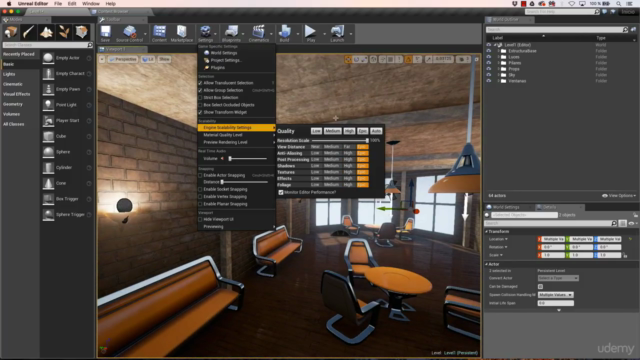Click the lock icon in Details panel header
This screenshot has width=640, height=360.
pyautogui.click(x=635, y=215)
